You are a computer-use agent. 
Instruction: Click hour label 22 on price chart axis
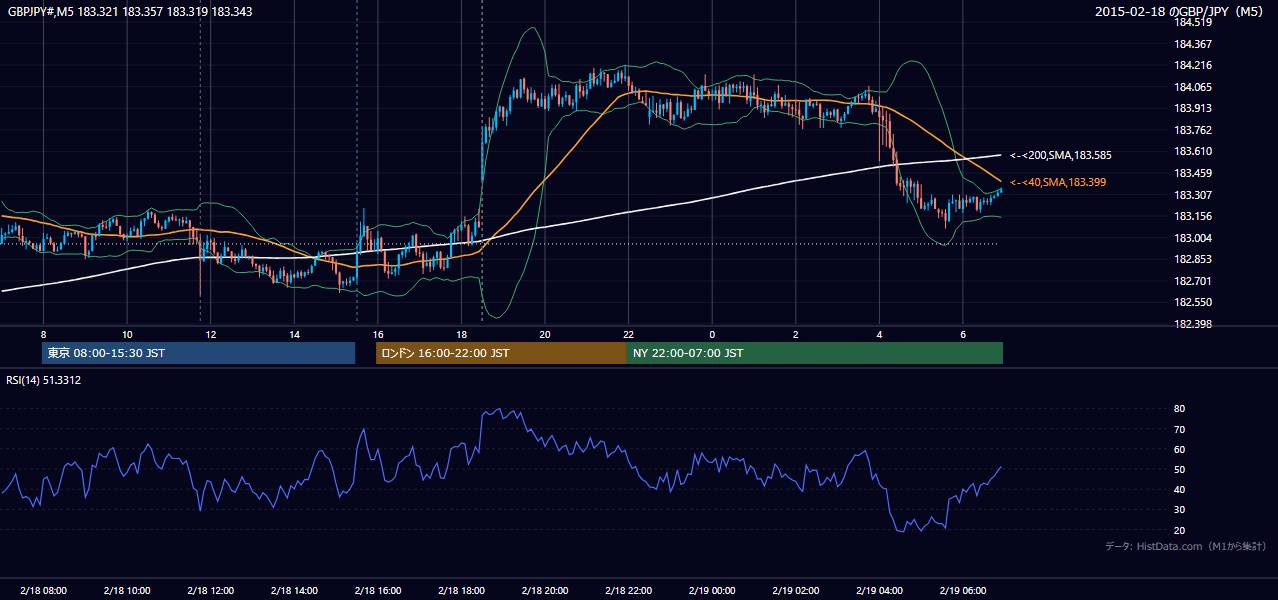click(x=628, y=334)
